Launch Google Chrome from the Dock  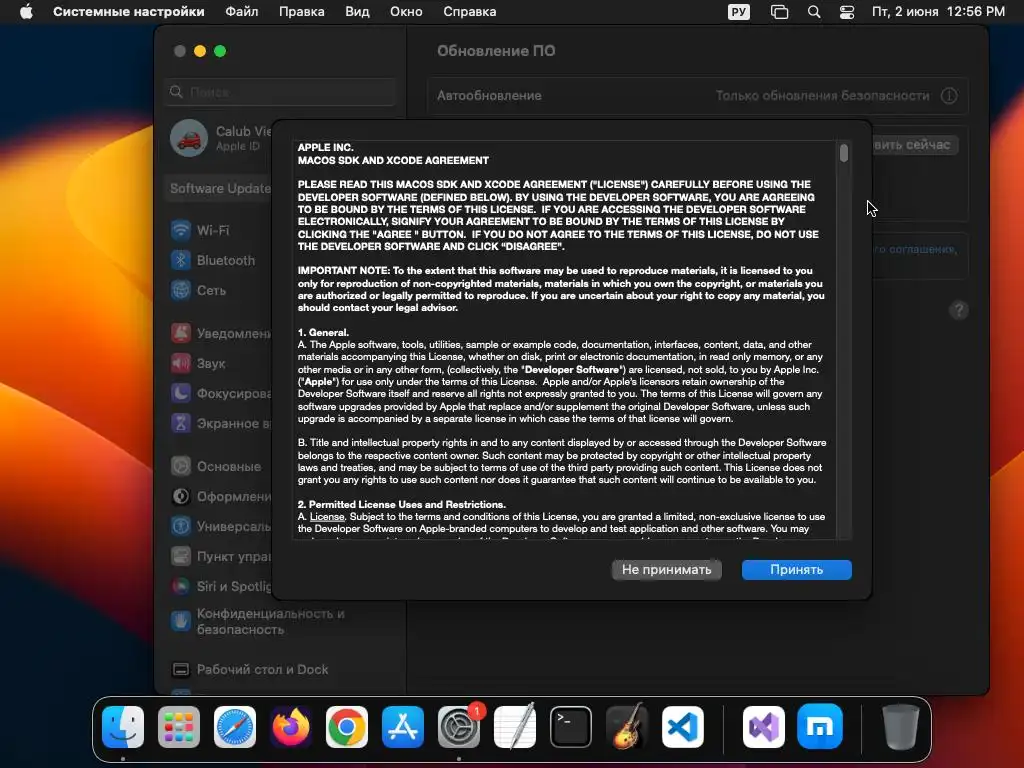pyautogui.click(x=347, y=727)
